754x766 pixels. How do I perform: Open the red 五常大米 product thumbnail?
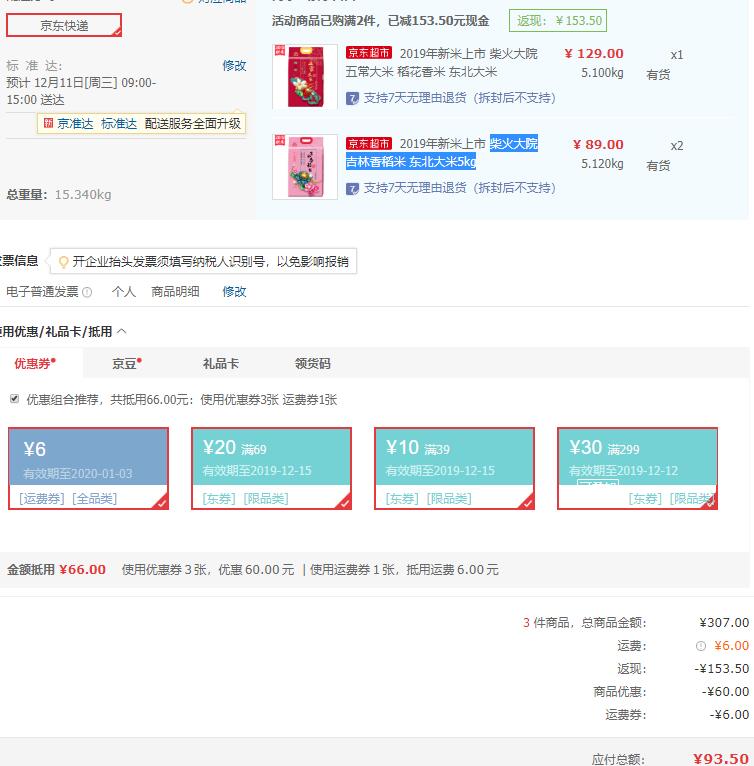click(x=305, y=76)
